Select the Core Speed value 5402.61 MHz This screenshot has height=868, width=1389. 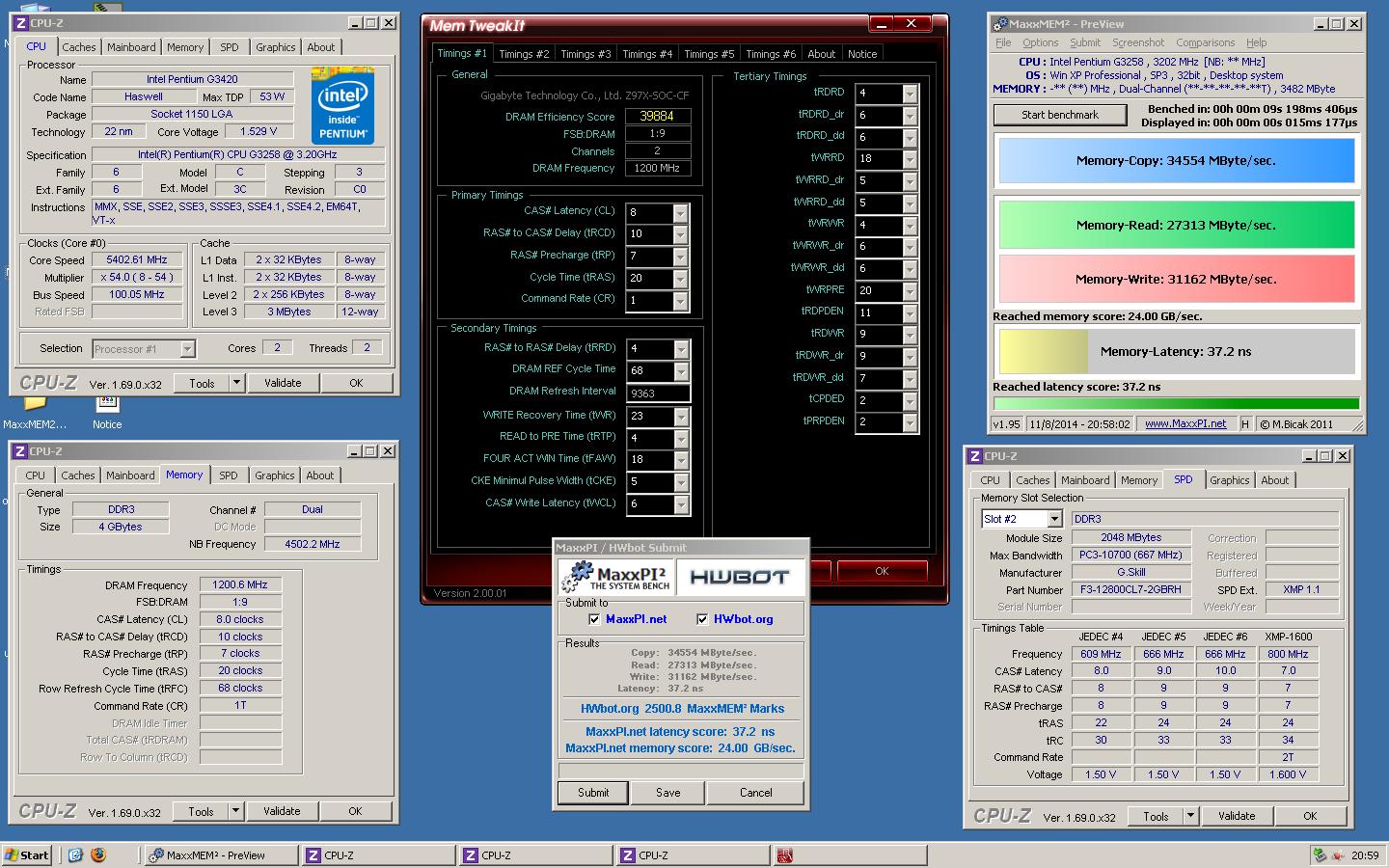[137, 260]
